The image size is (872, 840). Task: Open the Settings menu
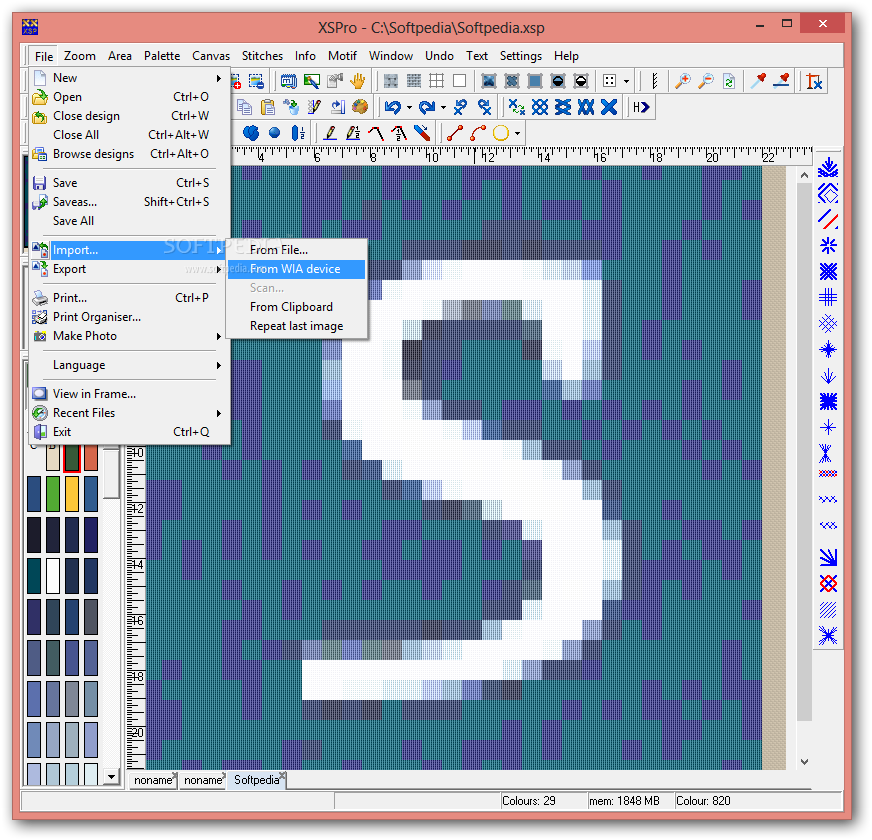(521, 56)
